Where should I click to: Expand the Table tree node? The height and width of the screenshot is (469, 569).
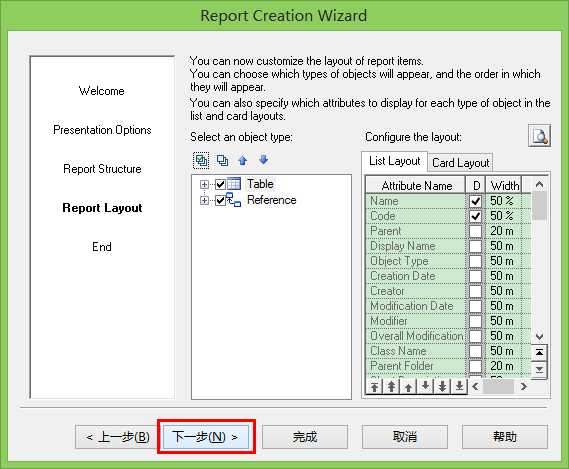tap(204, 184)
